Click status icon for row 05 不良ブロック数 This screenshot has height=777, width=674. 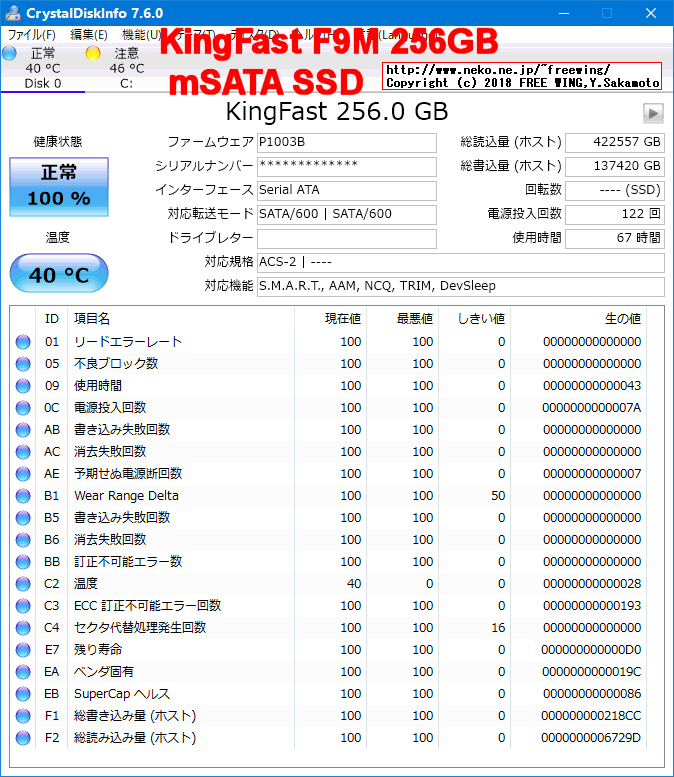pyautogui.click(x=23, y=364)
